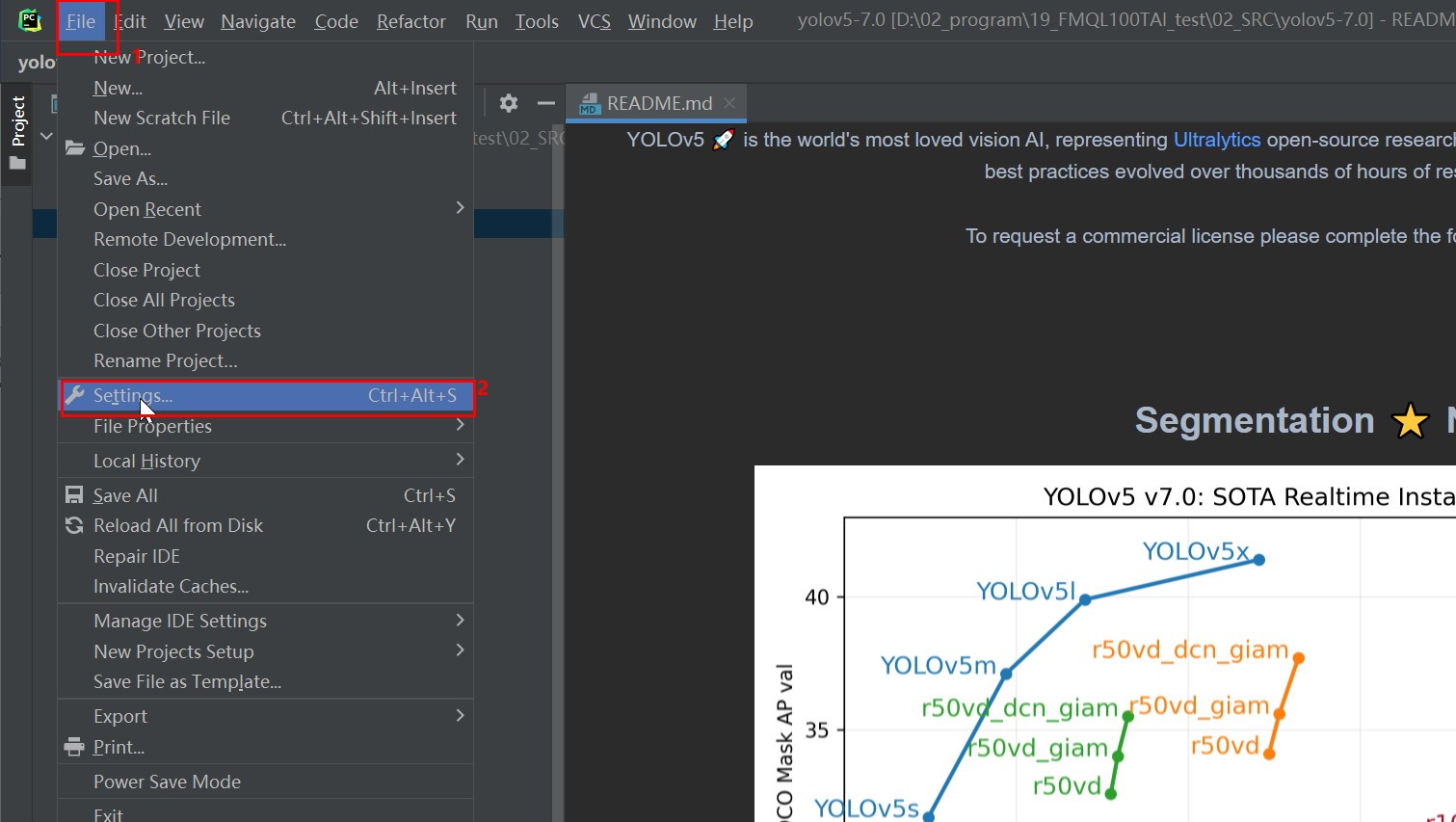Viewport: 1456px width, 822px height.
Task: Open the Project tool window sidebar folder icon
Action: pyautogui.click(x=17, y=164)
